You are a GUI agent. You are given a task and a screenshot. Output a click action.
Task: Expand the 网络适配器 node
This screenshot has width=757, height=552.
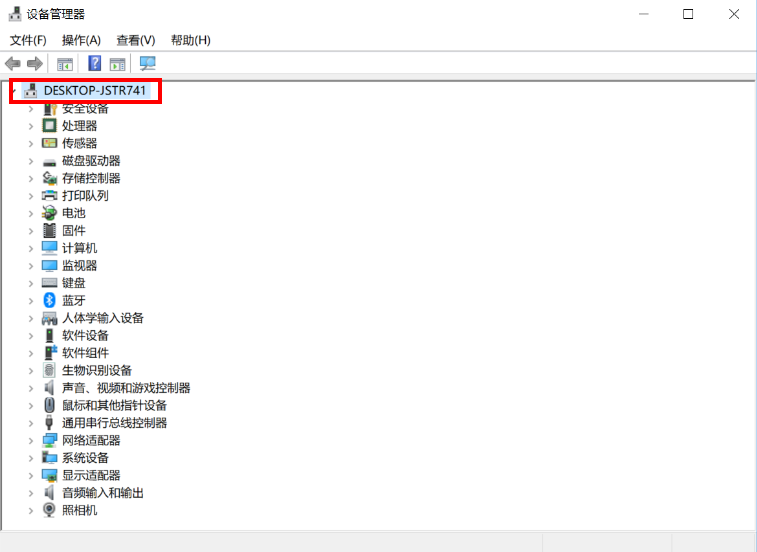[x=31, y=440]
